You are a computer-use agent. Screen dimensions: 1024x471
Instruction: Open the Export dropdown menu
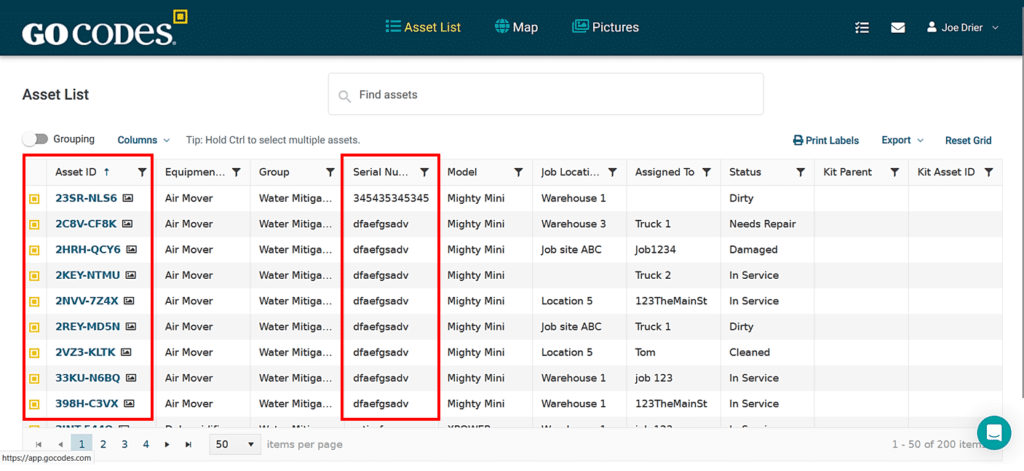click(x=901, y=140)
